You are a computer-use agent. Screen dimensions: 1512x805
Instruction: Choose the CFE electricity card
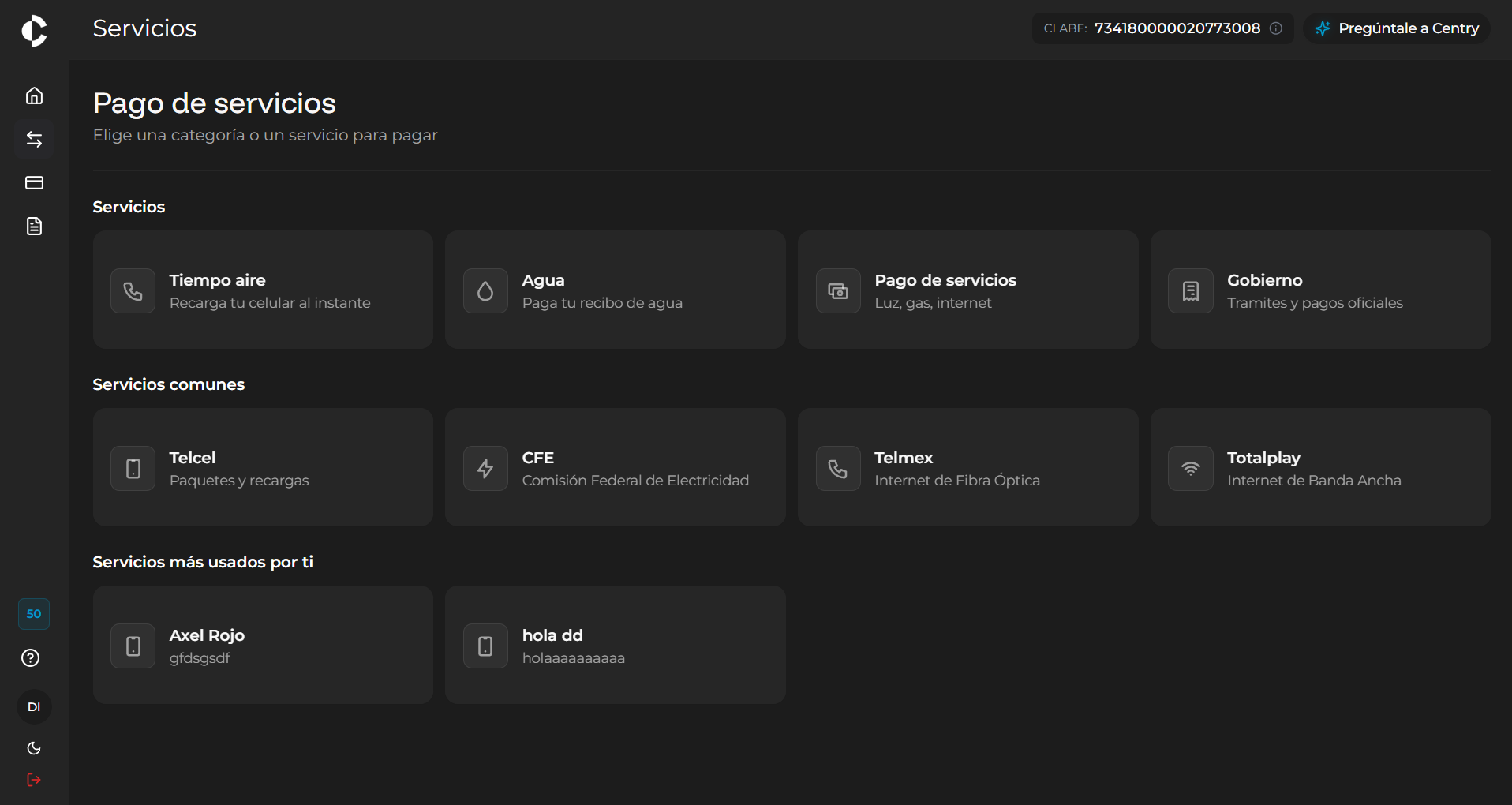click(x=616, y=467)
